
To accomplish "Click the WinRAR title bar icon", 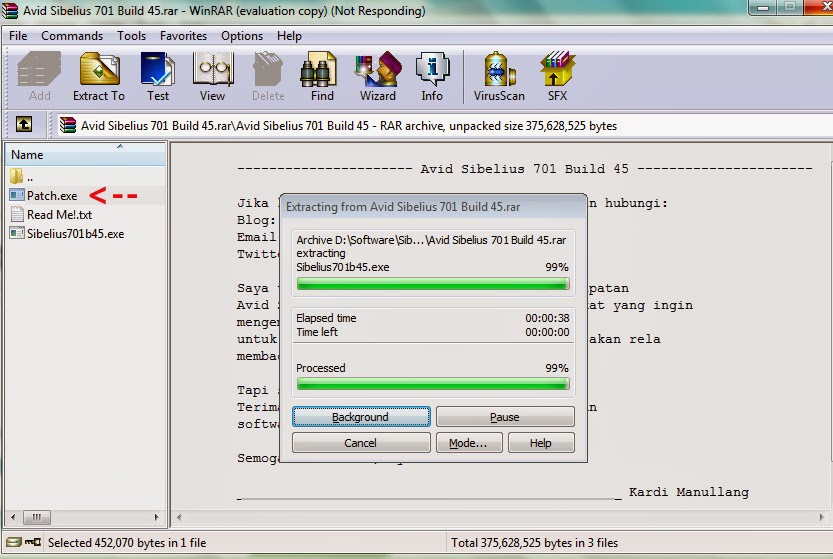I will coord(10,11).
